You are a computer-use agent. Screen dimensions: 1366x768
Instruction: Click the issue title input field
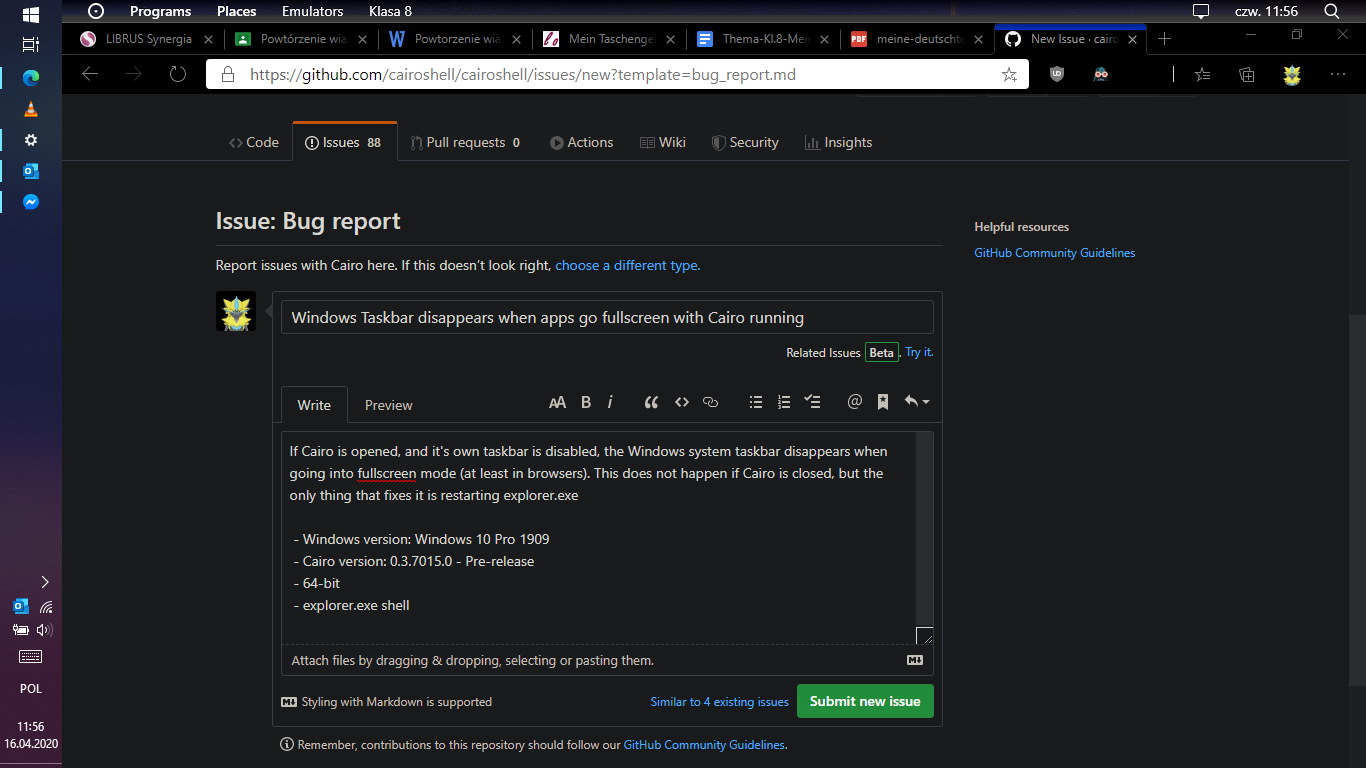coord(607,317)
